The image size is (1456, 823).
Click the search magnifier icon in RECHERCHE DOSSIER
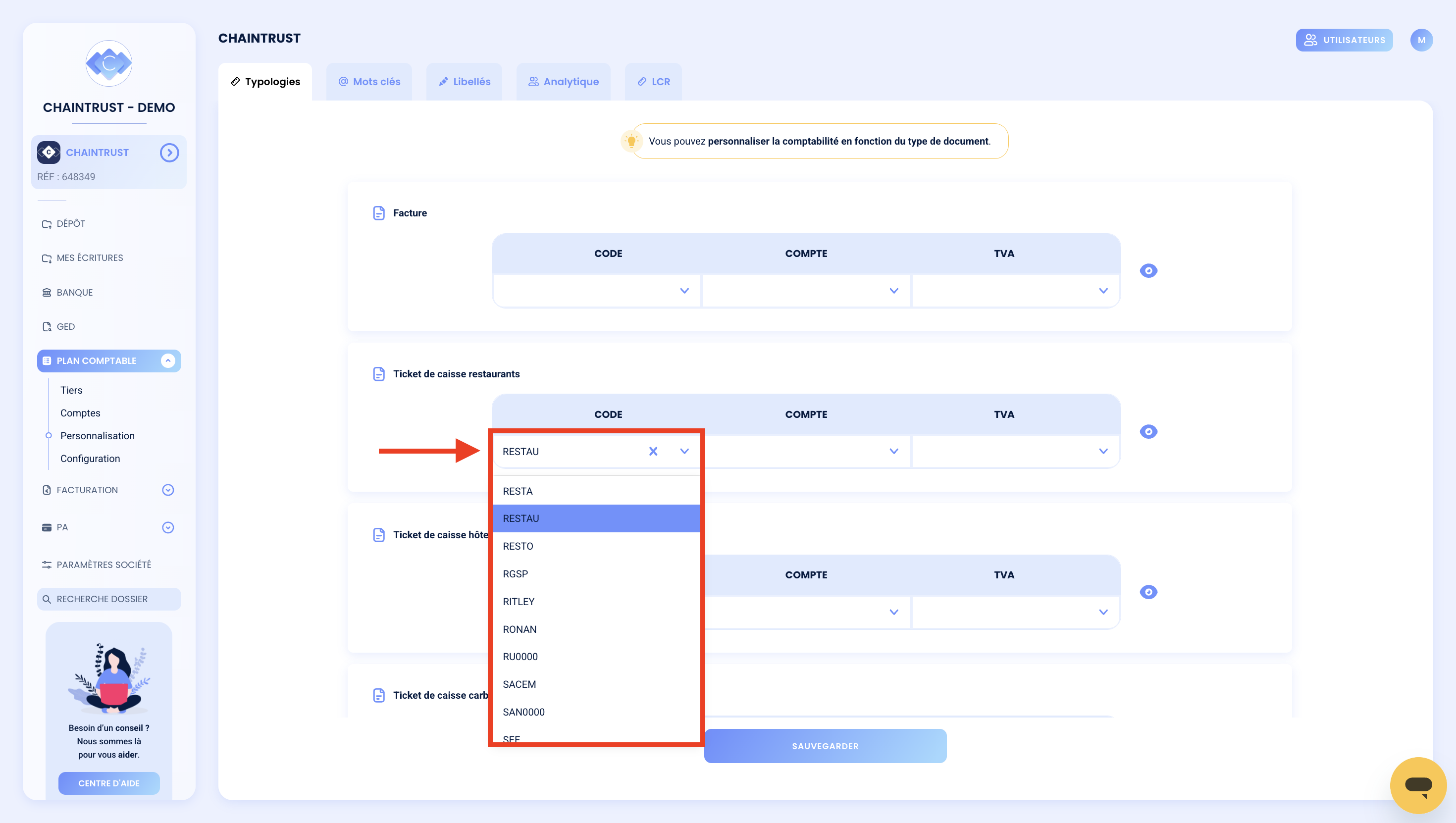[47, 599]
